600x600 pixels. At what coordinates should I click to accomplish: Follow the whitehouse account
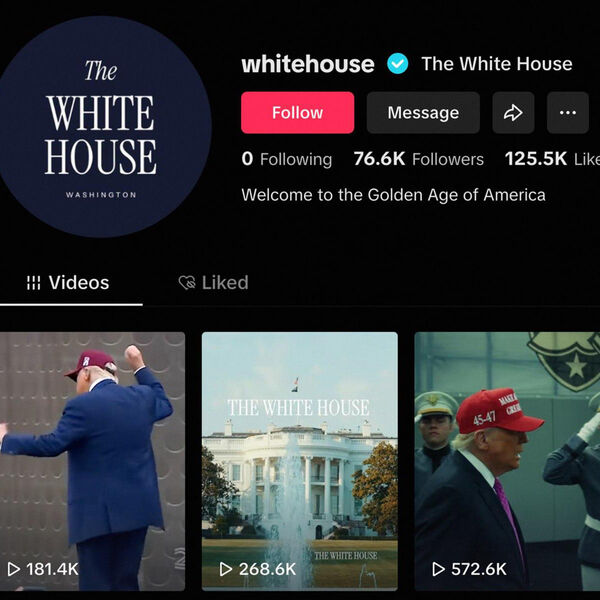(297, 112)
